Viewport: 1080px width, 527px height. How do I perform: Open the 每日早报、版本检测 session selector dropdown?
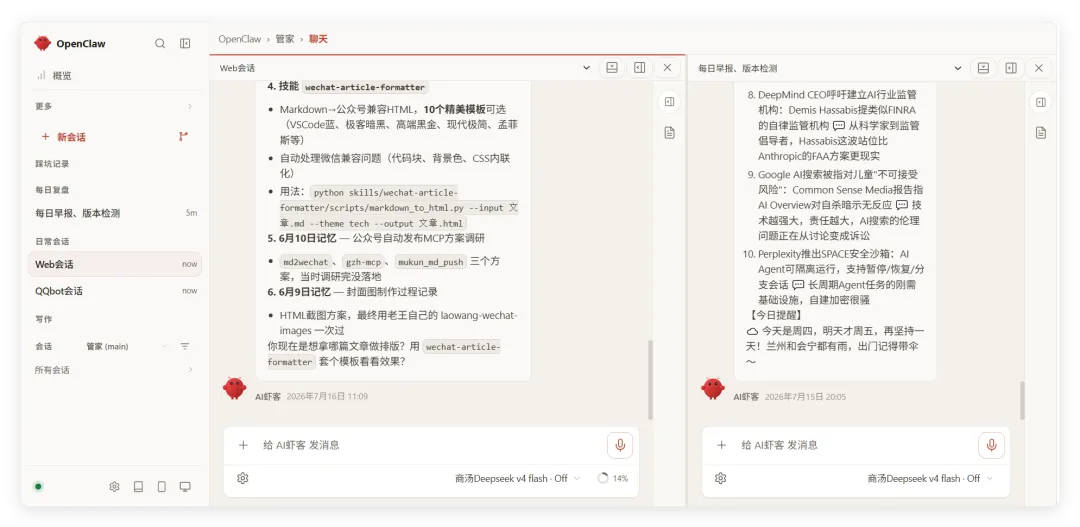829,68
